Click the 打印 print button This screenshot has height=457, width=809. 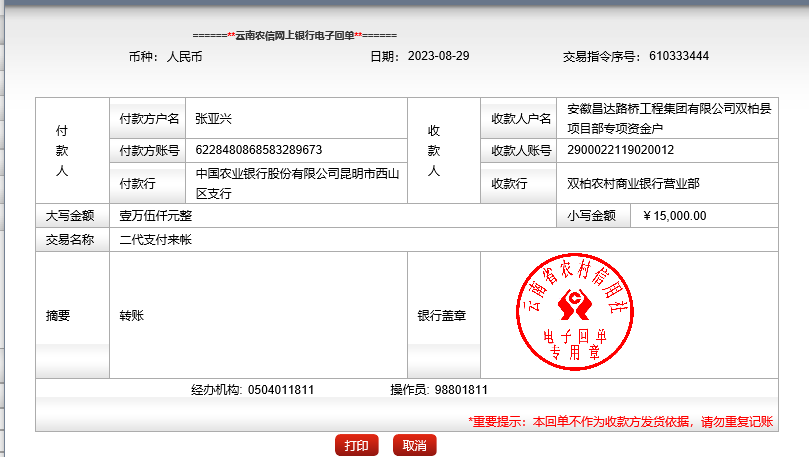pos(356,445)
